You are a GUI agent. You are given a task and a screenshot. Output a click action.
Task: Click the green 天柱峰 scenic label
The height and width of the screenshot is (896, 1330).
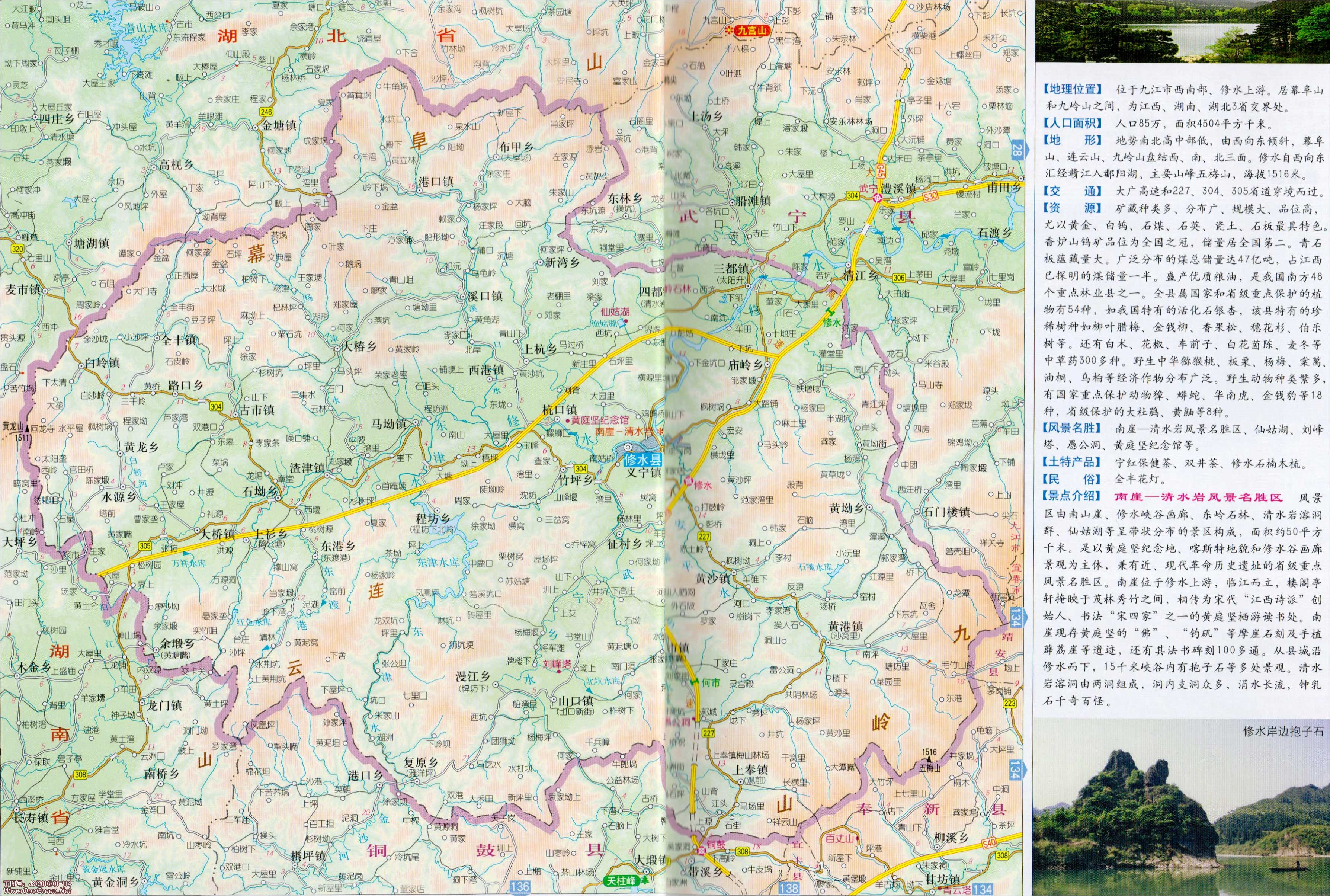621,881
